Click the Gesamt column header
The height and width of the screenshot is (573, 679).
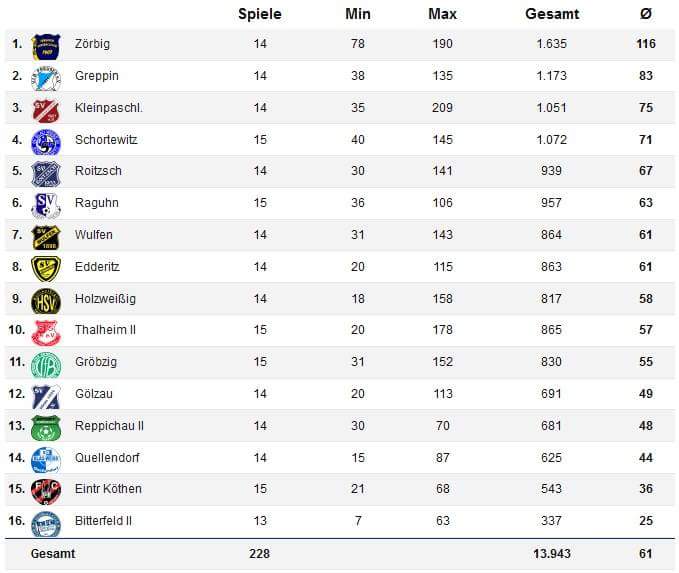click(552, 14)
